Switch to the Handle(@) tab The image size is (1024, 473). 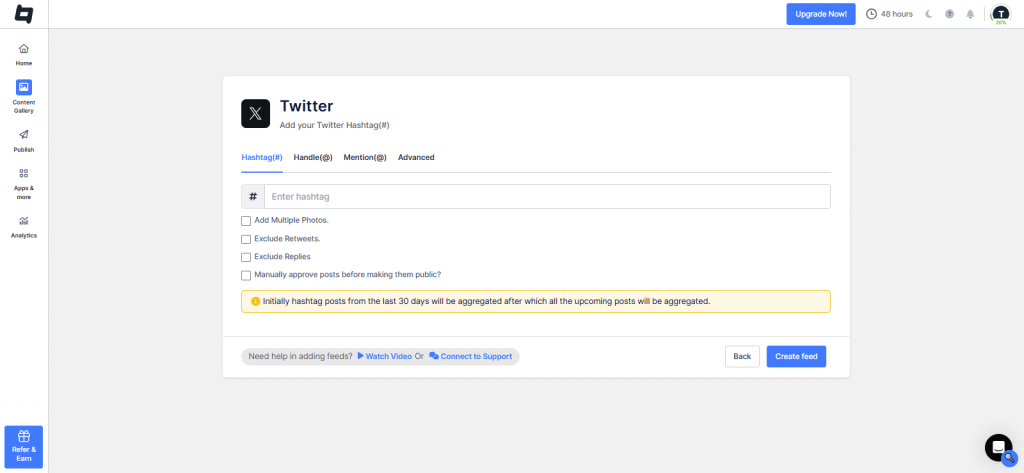point(313,157)
